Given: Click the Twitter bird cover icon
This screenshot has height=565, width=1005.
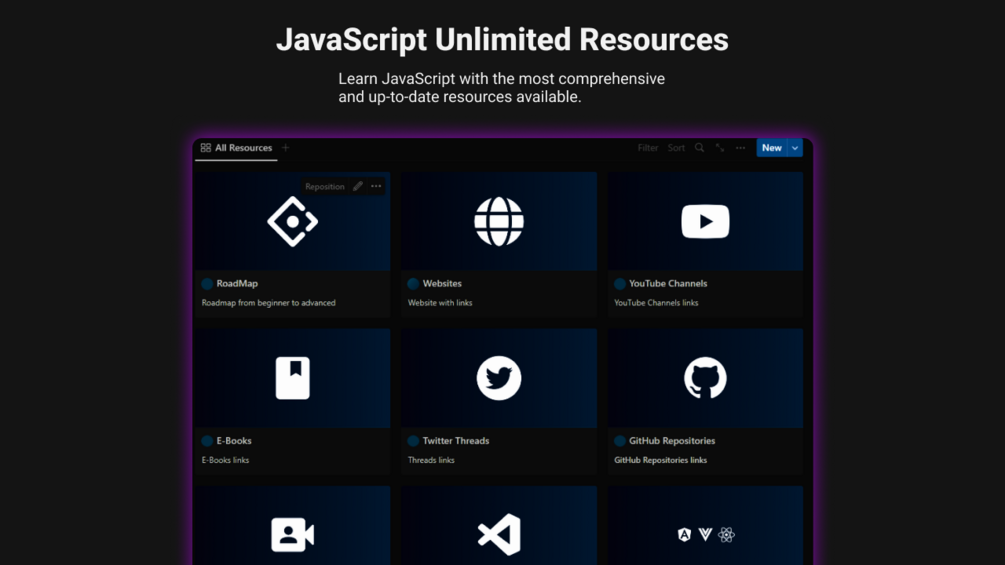Looking at the screenshot, I should tap(499, 378).
